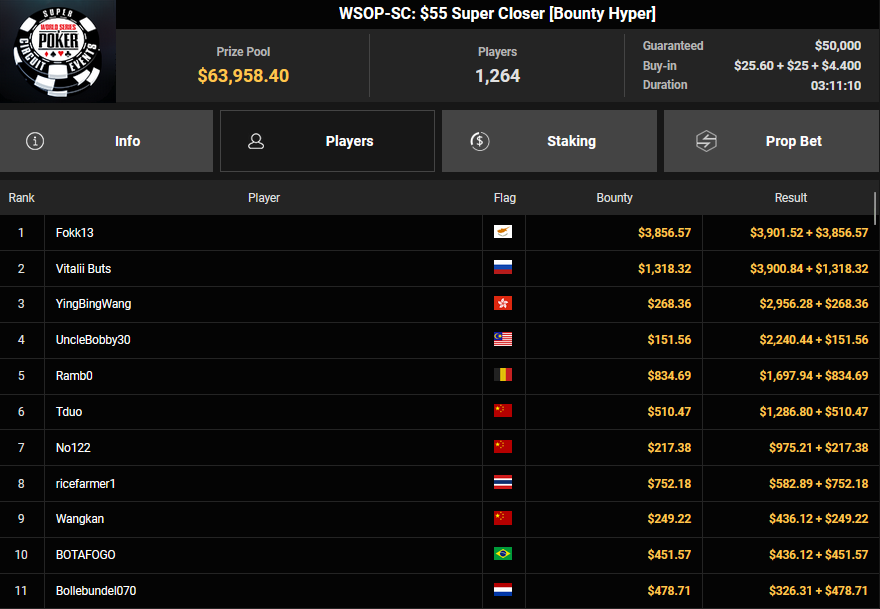The height and width of the screenshot is (609, 880).
Task: Click the dollar coin Staking icon
Action: click(x=480, y=141)
